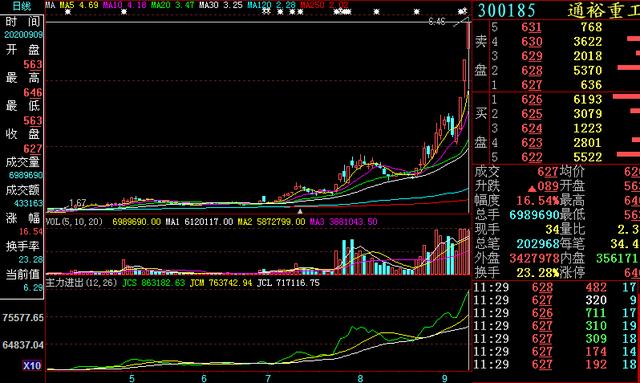Select sell level 4 price 630
Screen dimensions: 640x383
coord(531,42)
